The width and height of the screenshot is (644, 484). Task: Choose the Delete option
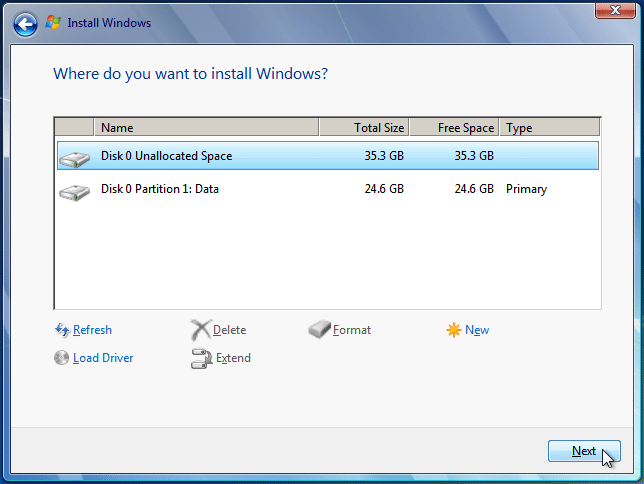tap(230, 330)
